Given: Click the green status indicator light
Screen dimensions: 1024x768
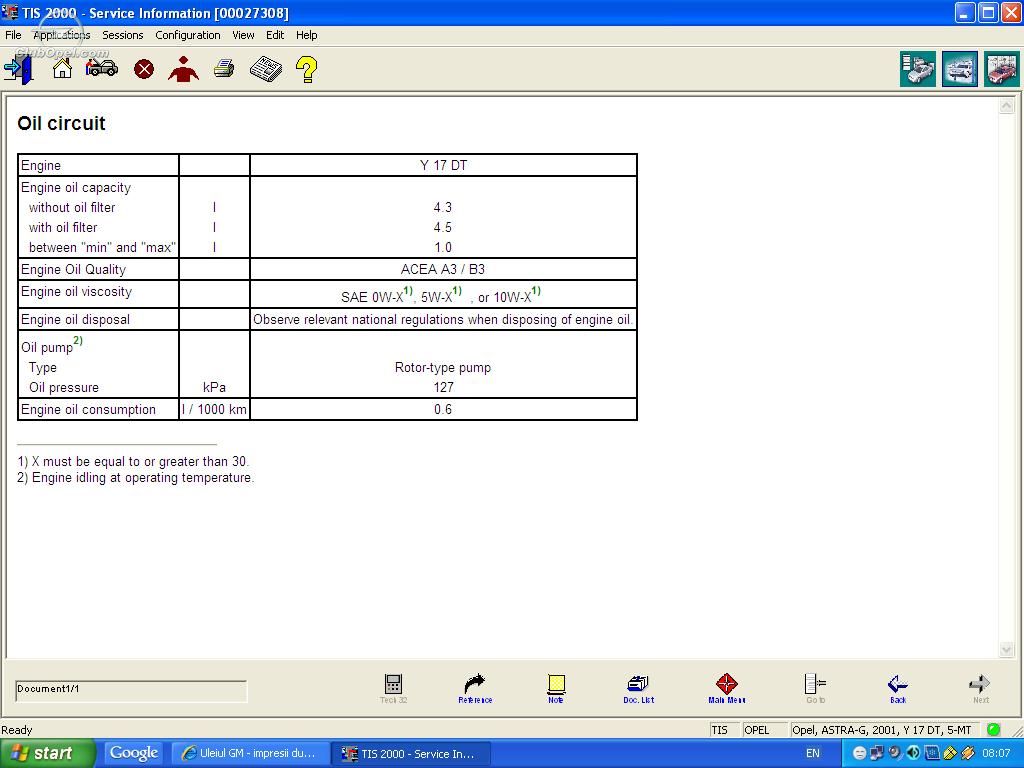Looking at the screenshot, I should 993,729.
